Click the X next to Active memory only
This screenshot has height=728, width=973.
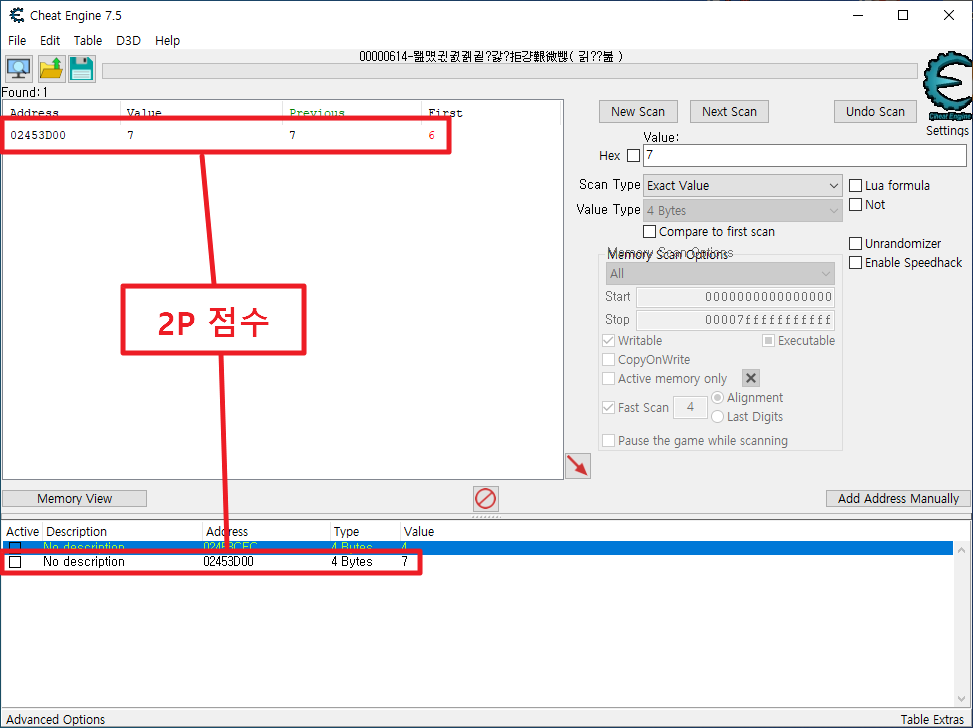click(x=751, y=378)
